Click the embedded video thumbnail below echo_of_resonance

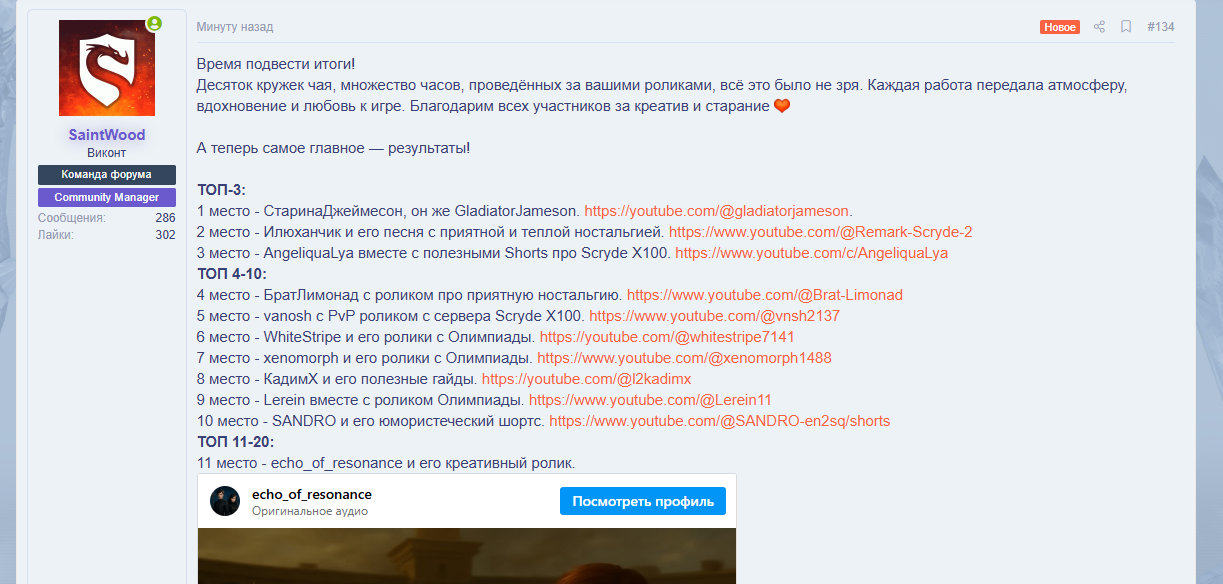467,560
